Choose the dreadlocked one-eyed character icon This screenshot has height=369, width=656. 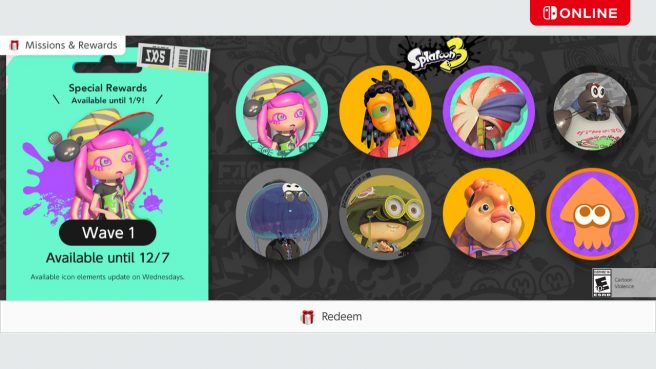385,111
